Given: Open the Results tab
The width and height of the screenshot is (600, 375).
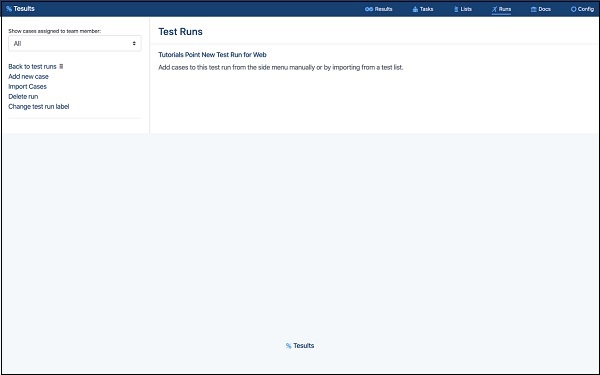Looking at the screenshot, I should tap(378, 9).
